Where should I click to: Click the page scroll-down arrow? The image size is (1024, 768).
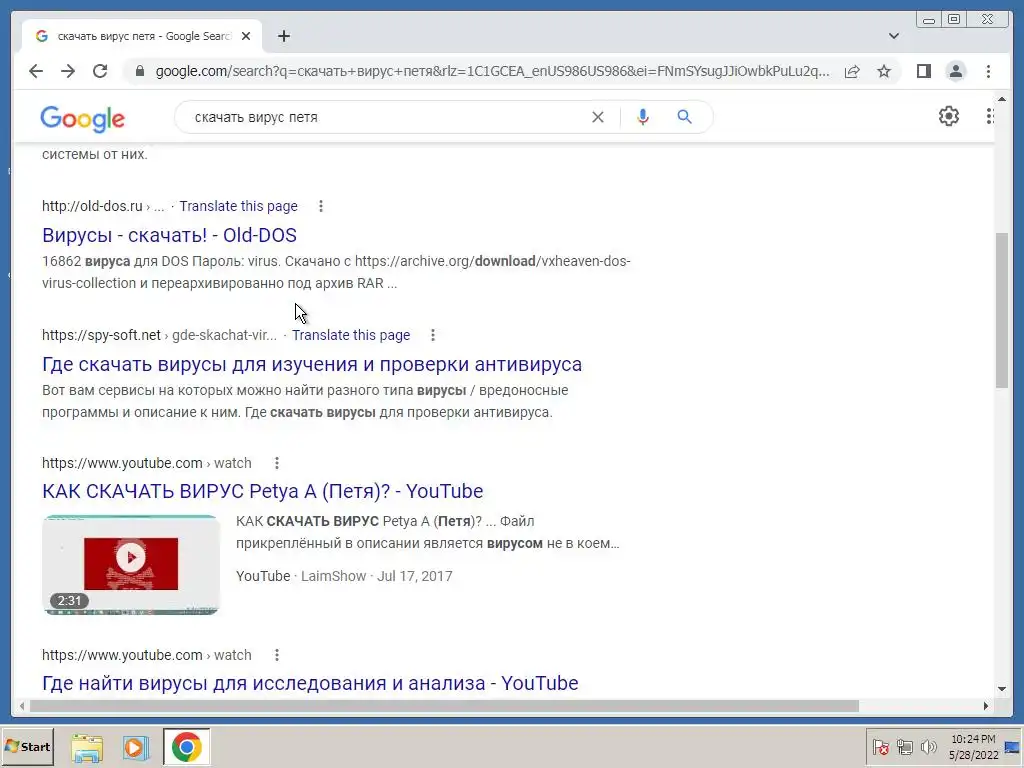point(1002,689)
